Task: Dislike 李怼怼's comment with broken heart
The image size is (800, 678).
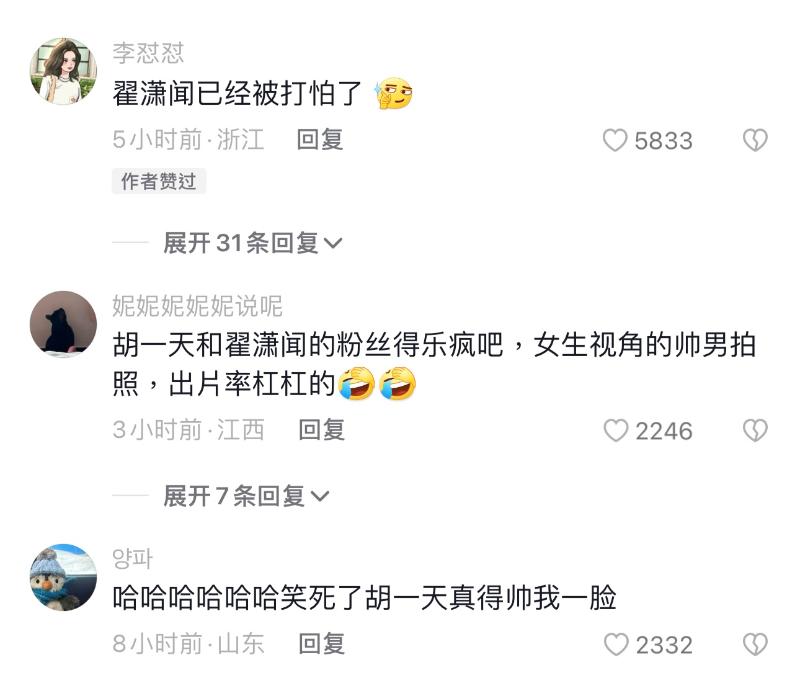Action: [755, 140]
